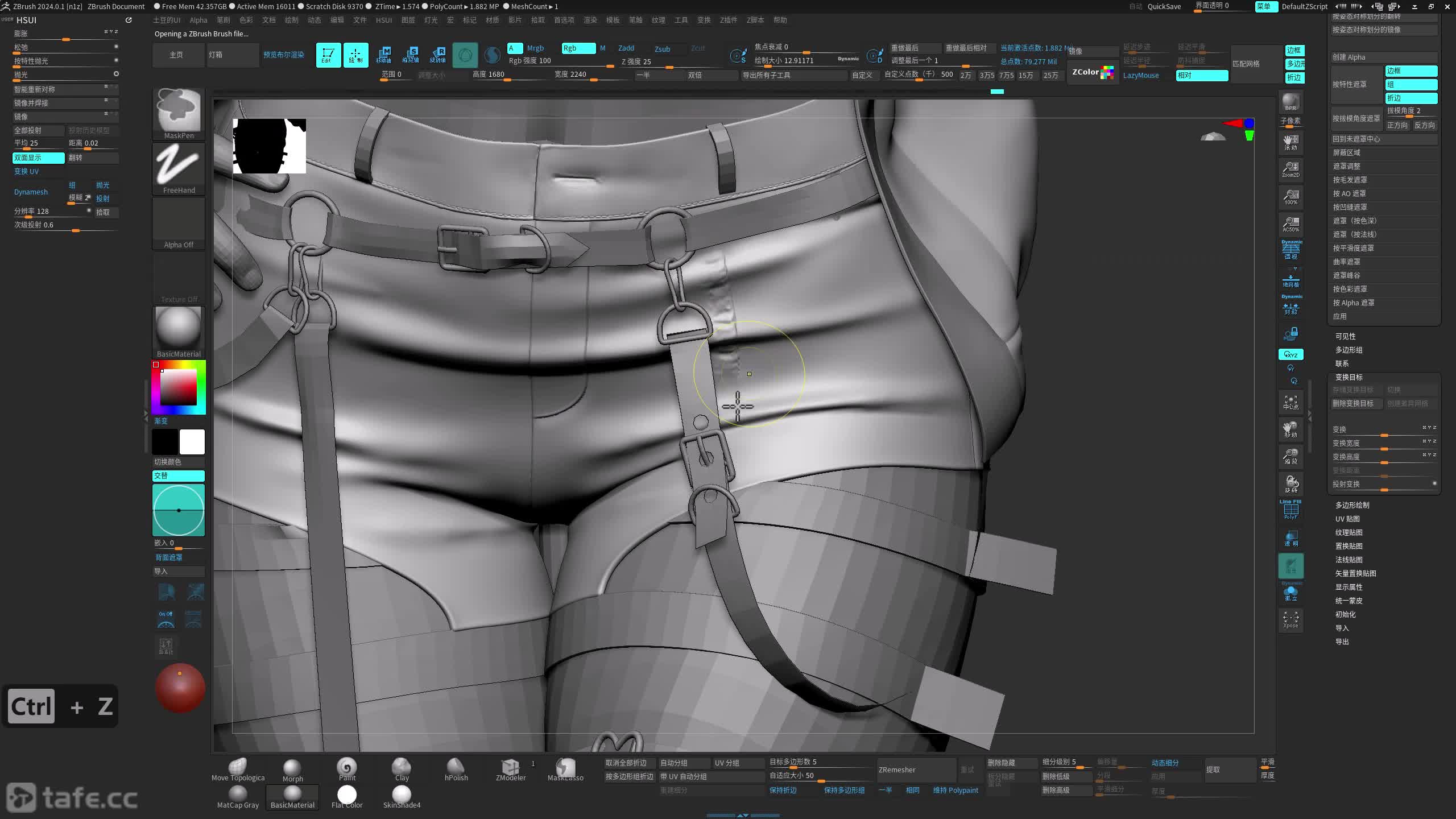The height and width of the screenshot is (819, 1456).
Task: Click the Xpose icon
Action: pyautogui.click(x=1290, y=620)
